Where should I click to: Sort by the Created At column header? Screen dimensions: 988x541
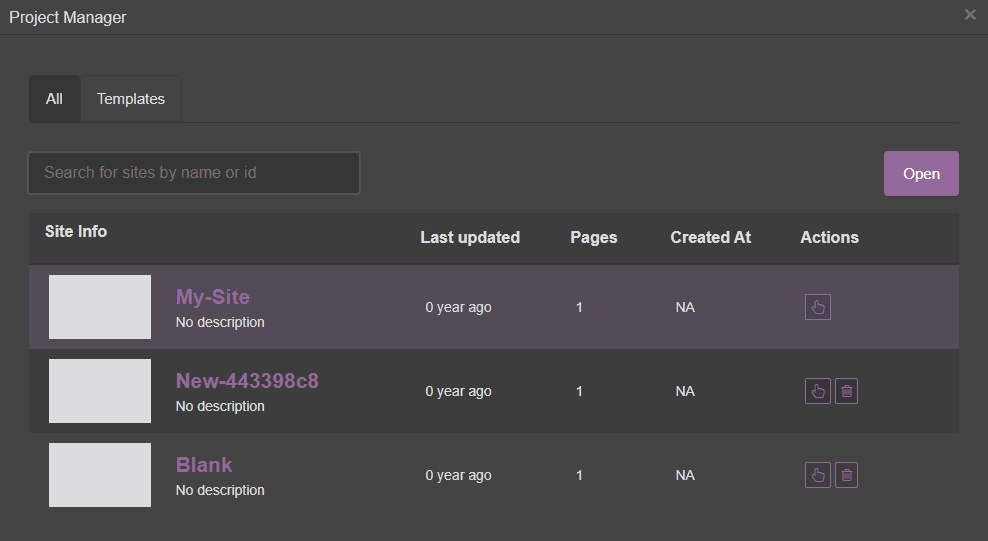[710, 238]
